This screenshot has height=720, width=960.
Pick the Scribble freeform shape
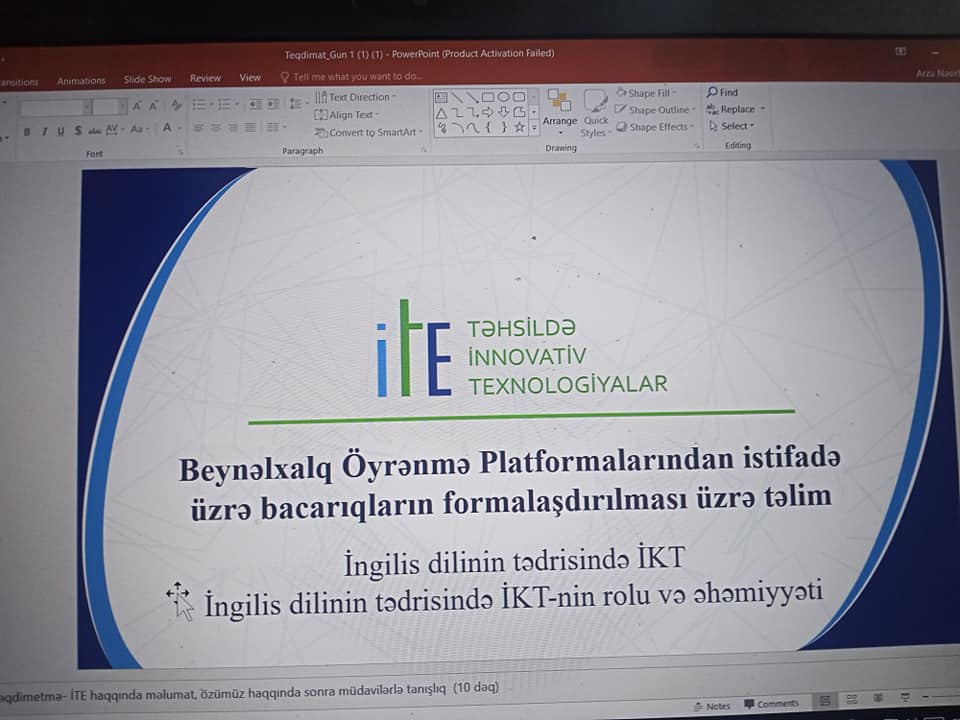point(442,128)
